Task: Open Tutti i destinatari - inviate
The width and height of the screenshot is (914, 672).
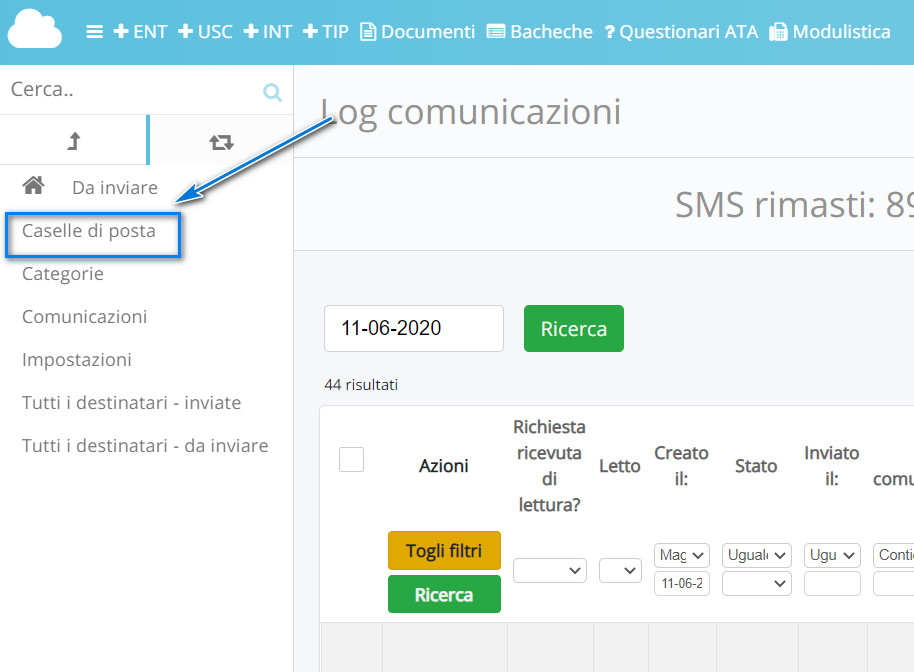Action: pos(132,403)
